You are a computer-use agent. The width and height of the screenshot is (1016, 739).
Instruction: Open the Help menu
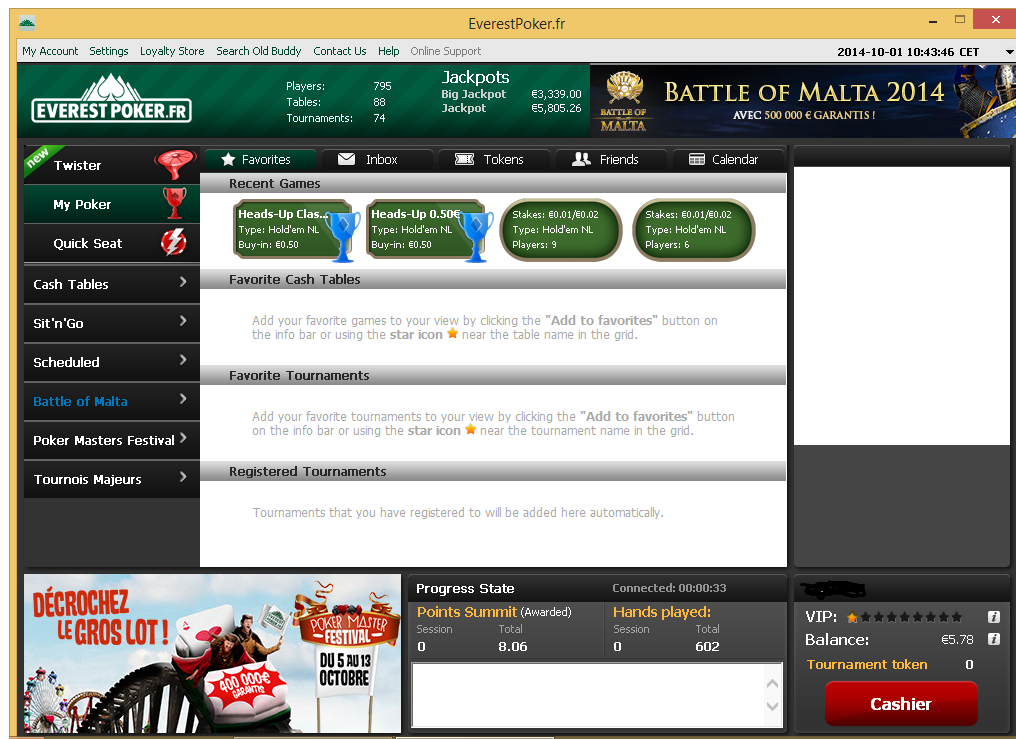[389, 51]
